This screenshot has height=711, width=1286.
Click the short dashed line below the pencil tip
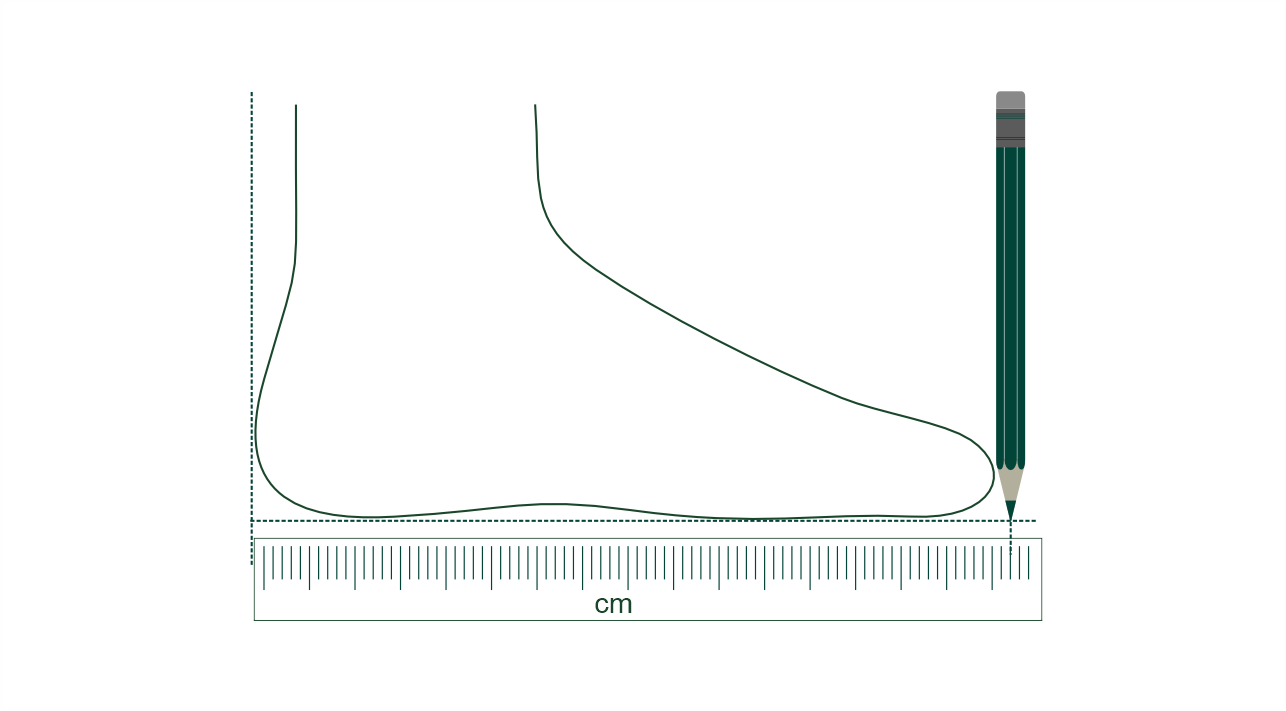click(1010, 538)
